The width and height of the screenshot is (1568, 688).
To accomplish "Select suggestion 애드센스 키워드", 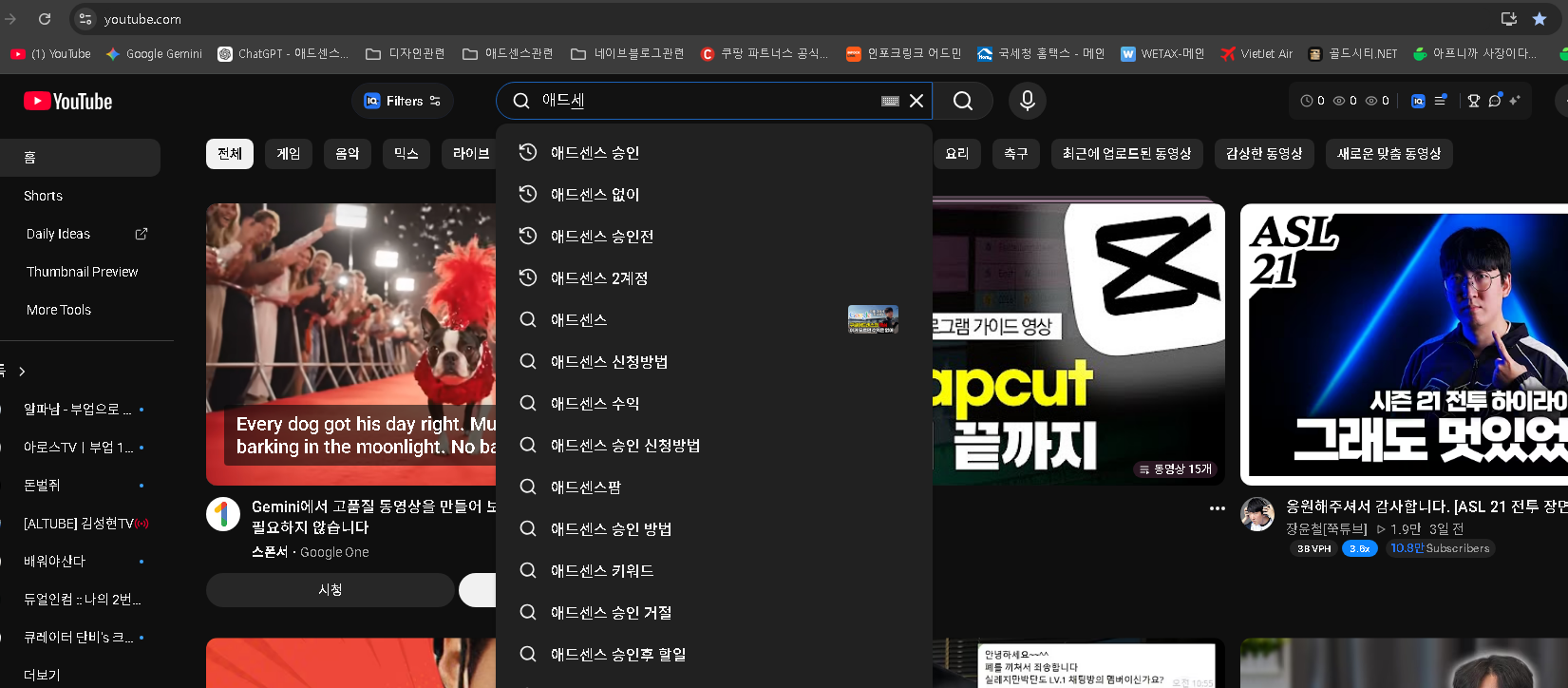I will tap(714, 570).
